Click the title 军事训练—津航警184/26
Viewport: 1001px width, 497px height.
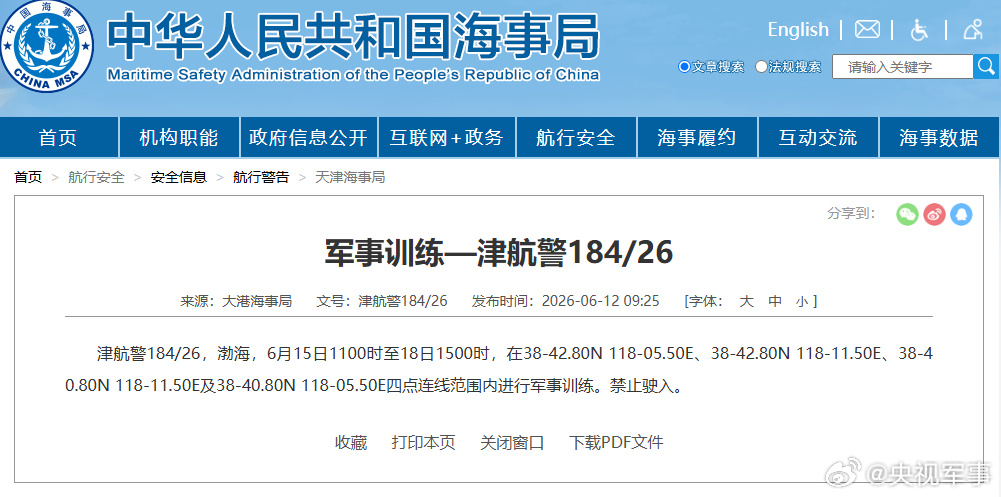click(x=499, y=253)
